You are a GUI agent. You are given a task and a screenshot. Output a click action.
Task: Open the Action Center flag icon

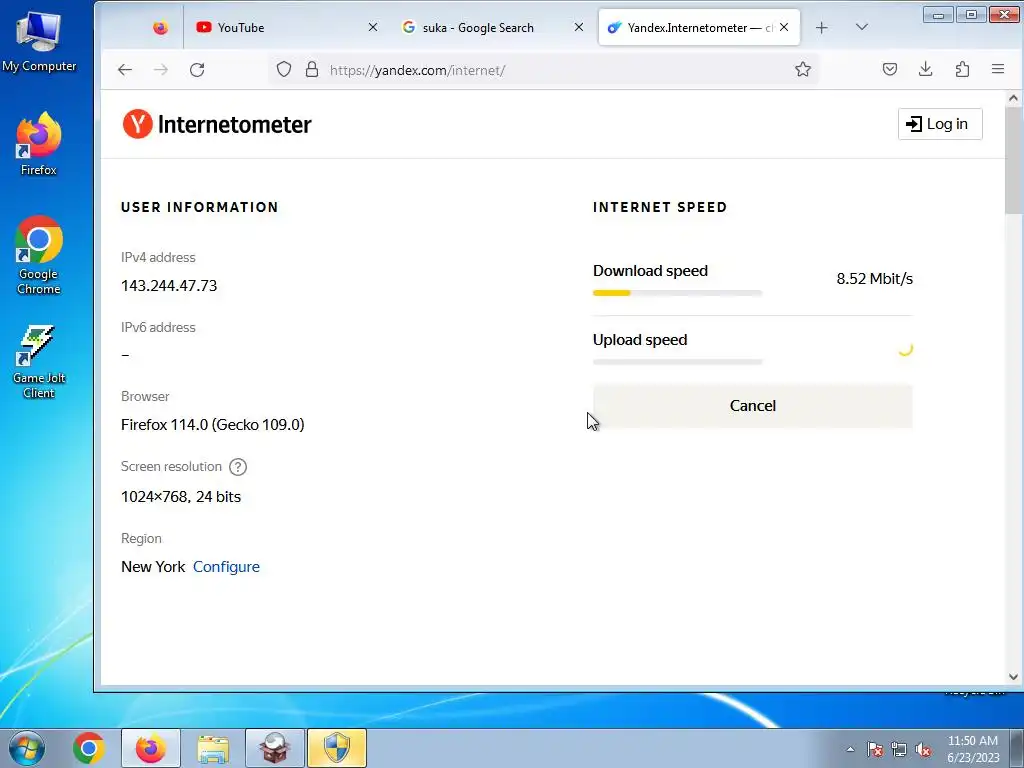[x=875, y=749]
